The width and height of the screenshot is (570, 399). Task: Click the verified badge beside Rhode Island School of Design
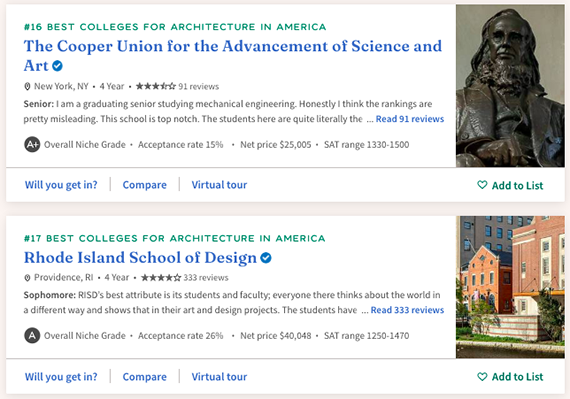pyautogui.click(x=266, y=258)
